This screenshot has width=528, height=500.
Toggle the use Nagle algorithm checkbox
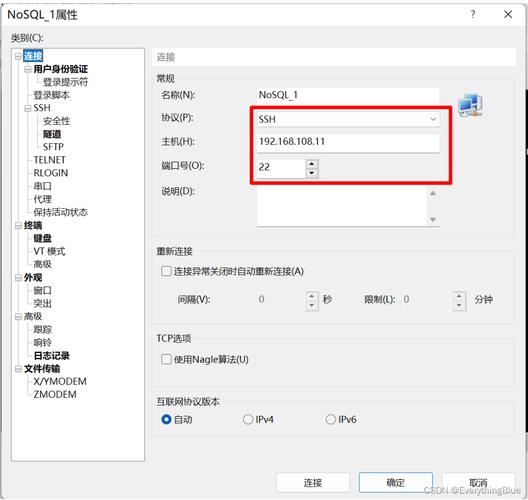pos(166,359)
